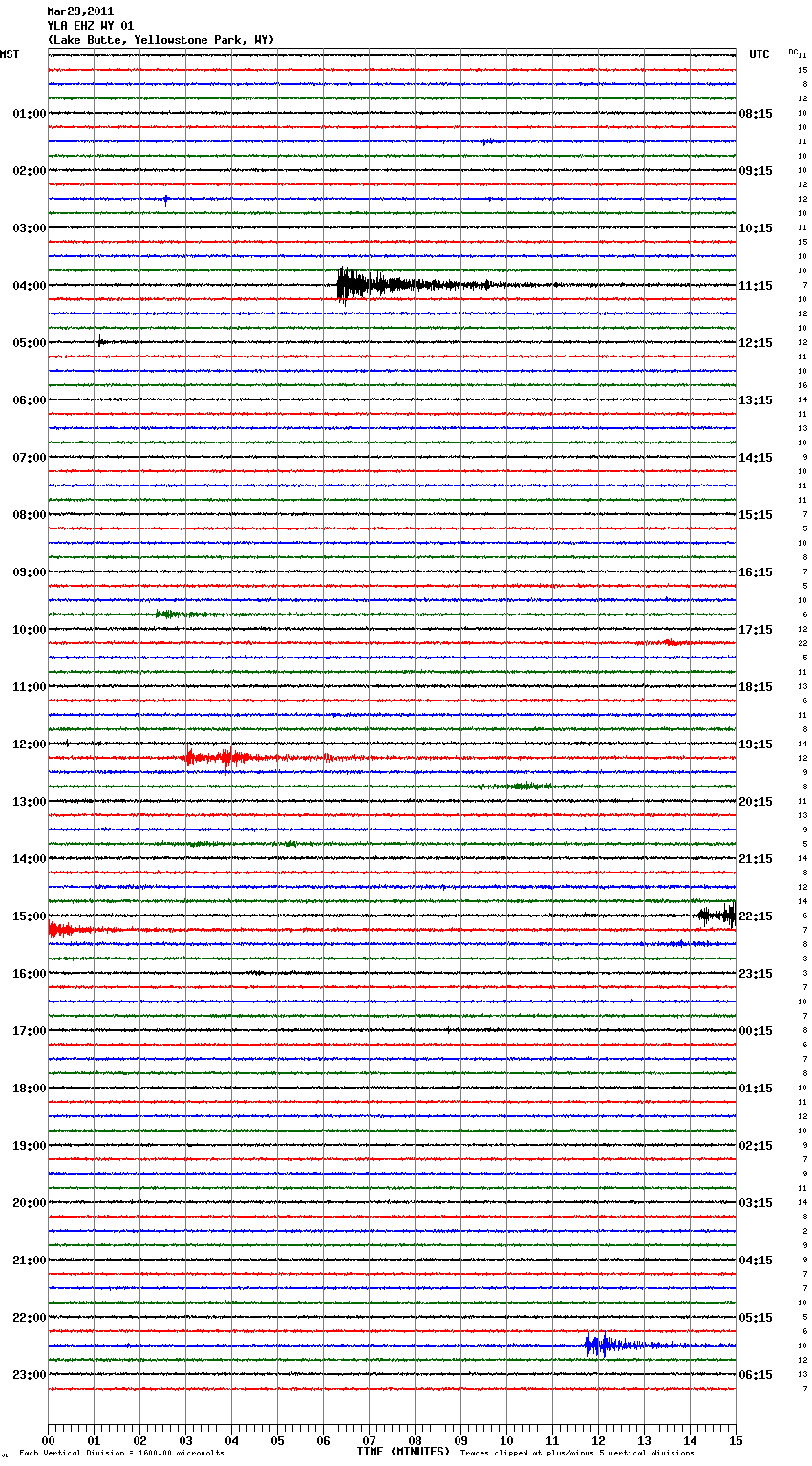
Task: Click the faint red event near minute 13 below 10:00
Action: (x=669, y=642)
